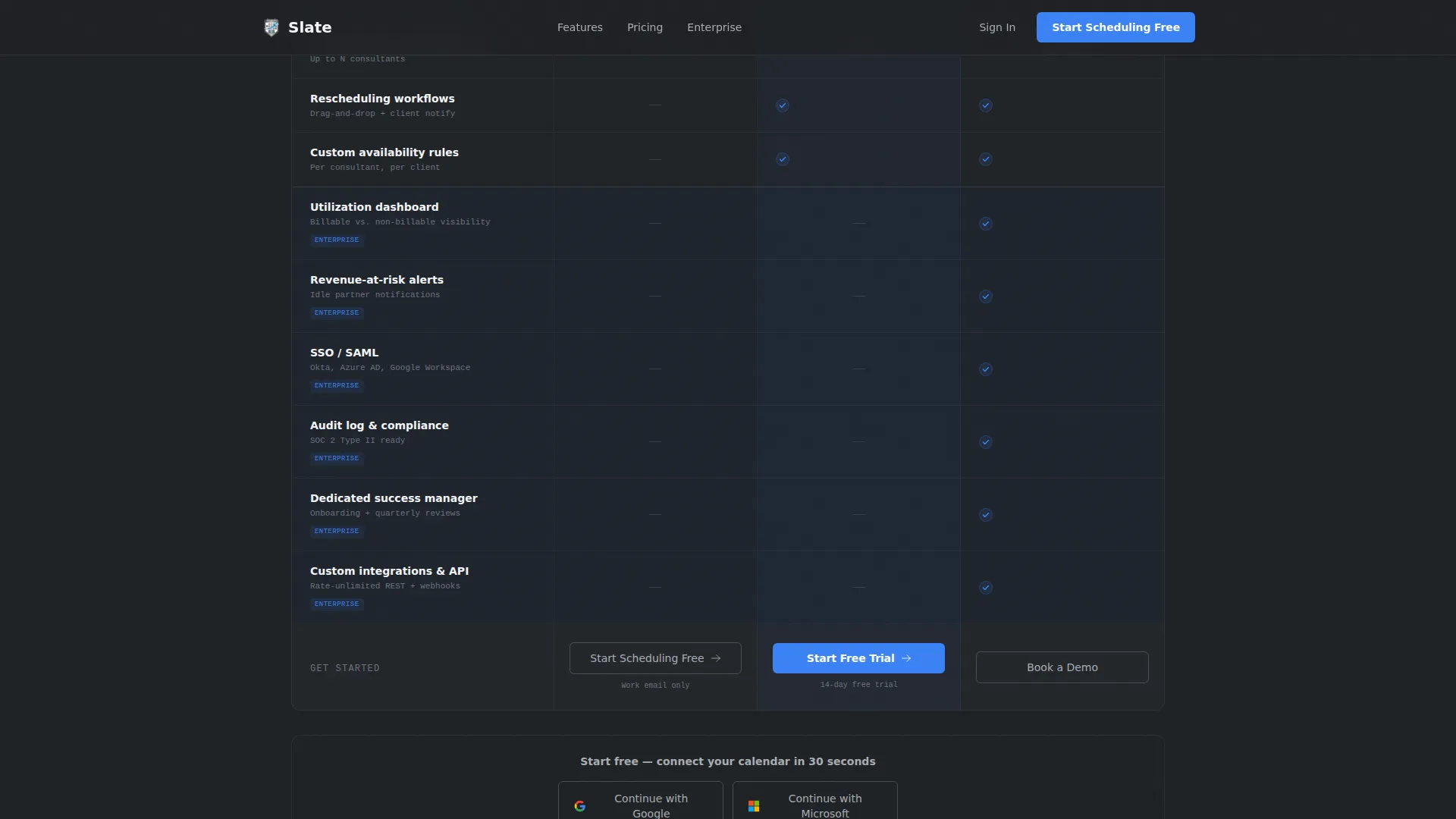
Task: Click Rescheduling workflows checkmark in middle plan column
Action: [x=782, y=105]
